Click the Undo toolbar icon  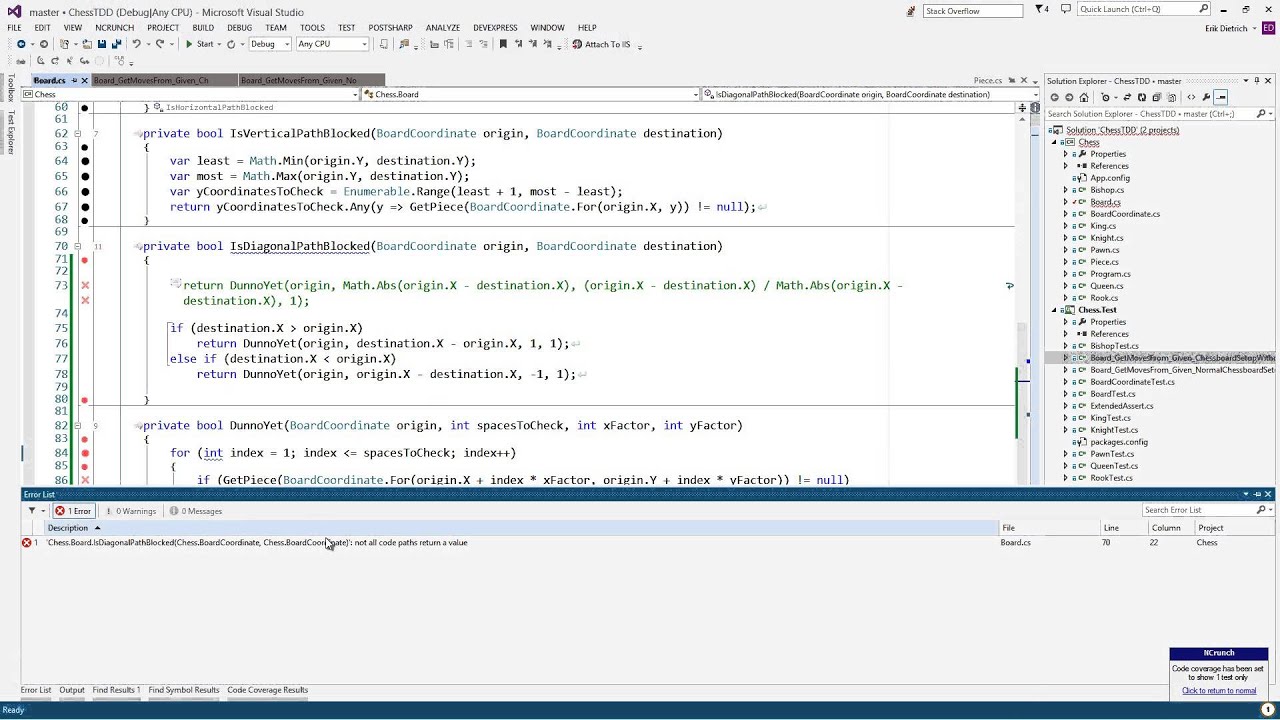click(136, 44)
